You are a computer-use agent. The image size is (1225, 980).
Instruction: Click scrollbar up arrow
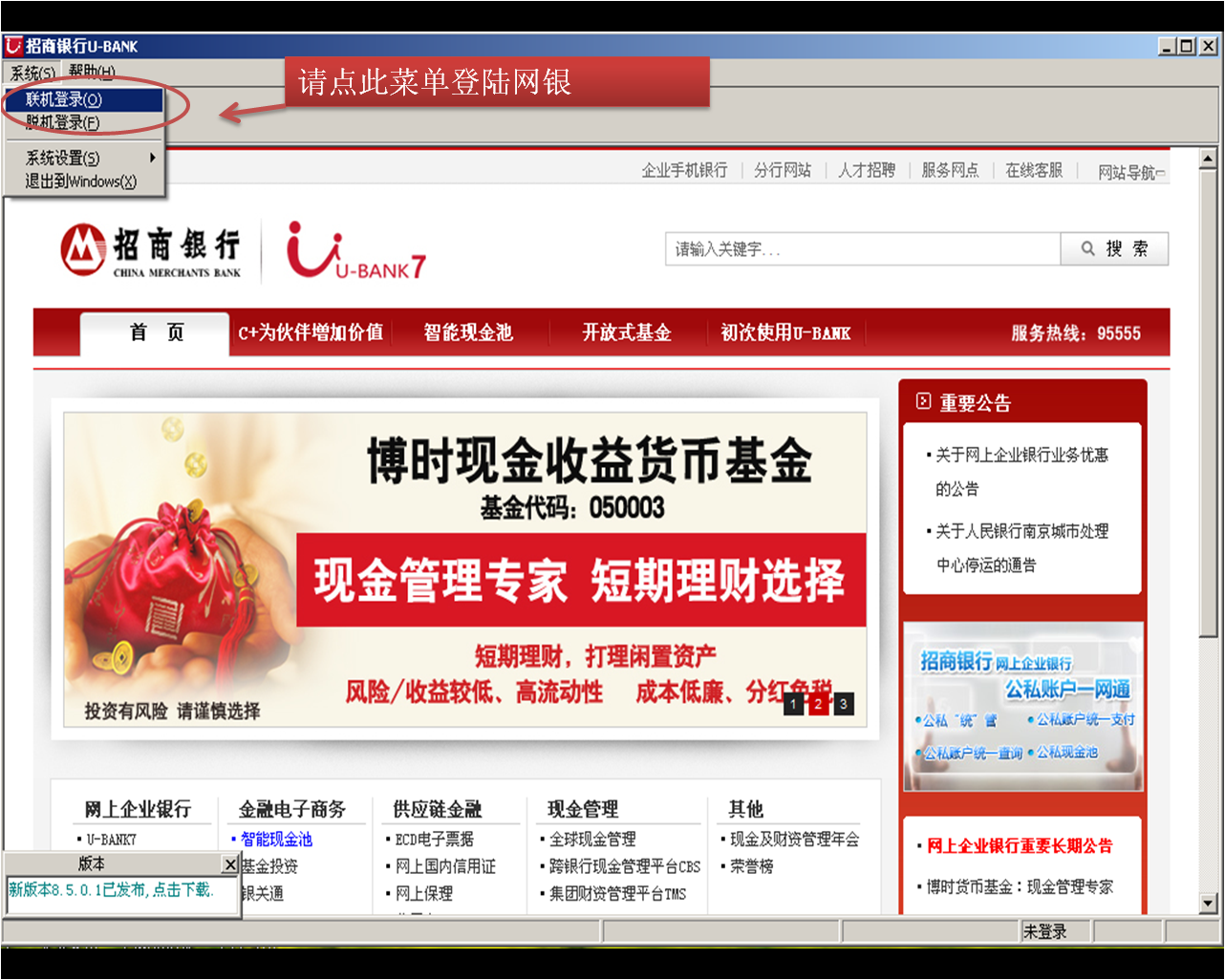pos(1208,159)
